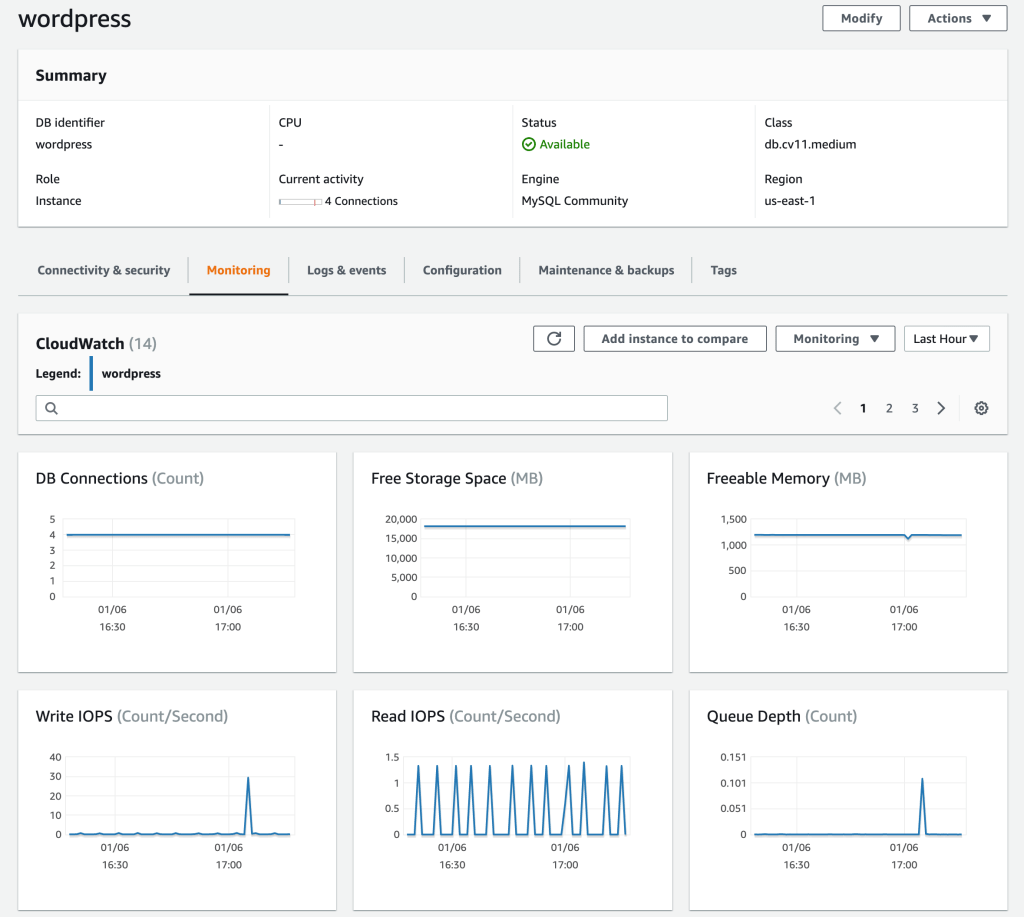
Task: Switch to Connectivity & security tab
Action: click(x=104, y=270)
